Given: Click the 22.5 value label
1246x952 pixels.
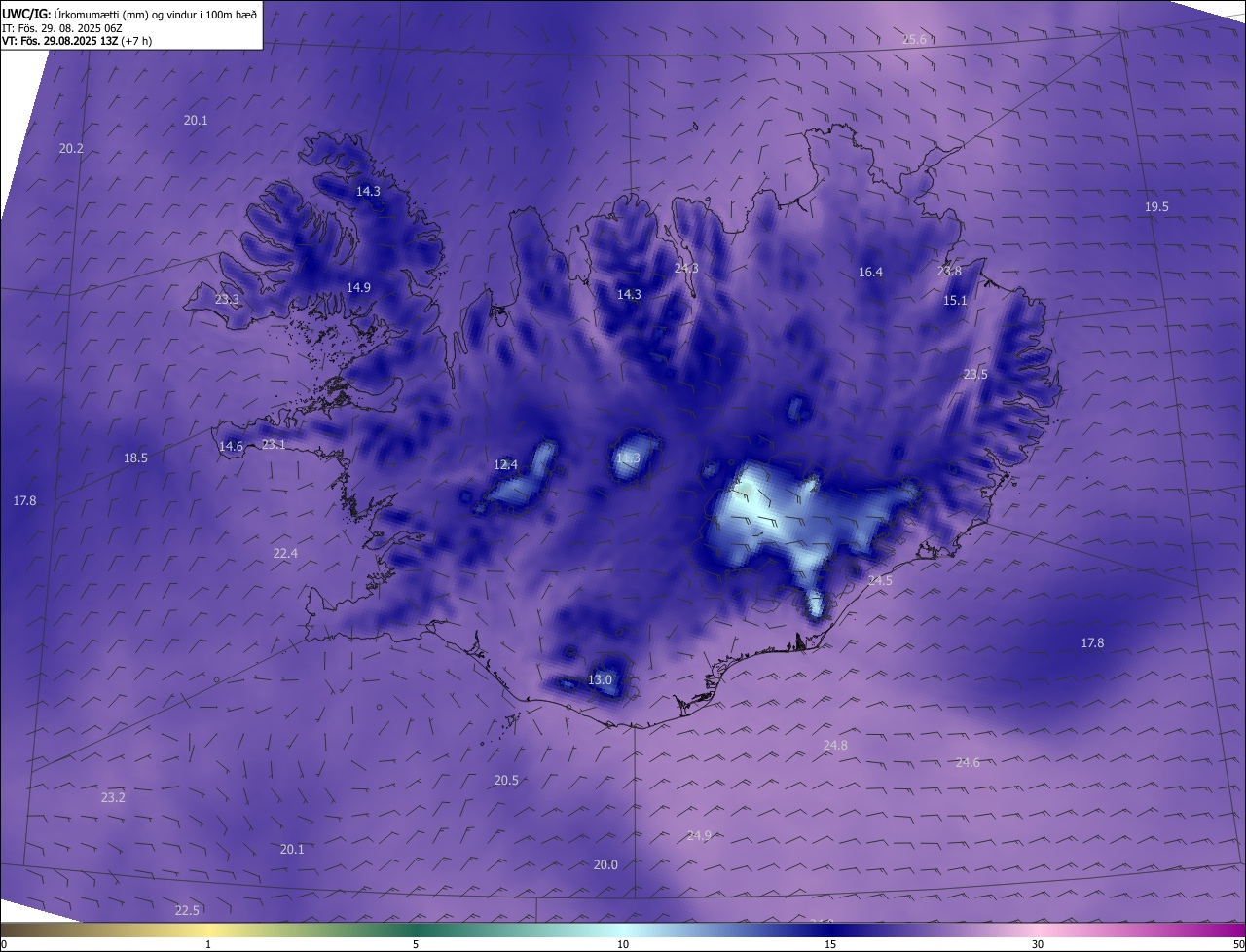Looking at the screenshot, I should pos(187,910).
